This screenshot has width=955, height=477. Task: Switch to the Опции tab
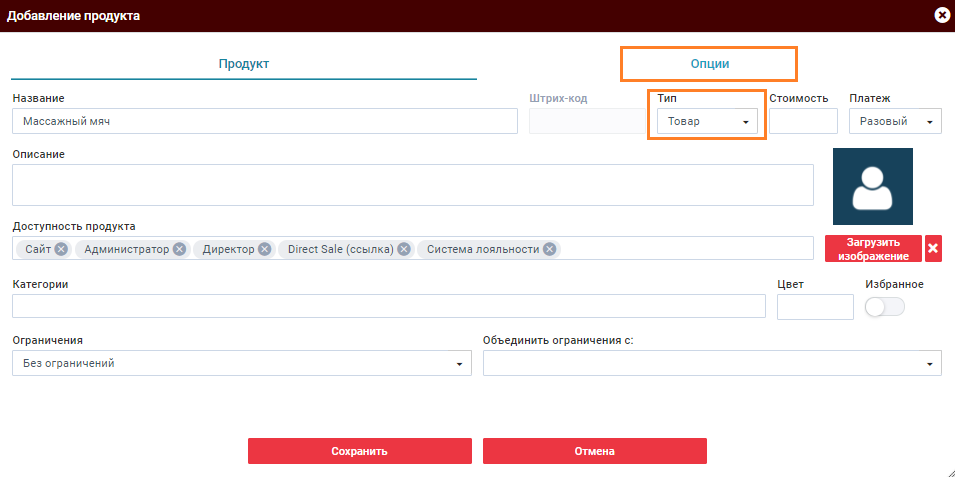click(x=709, y=63)
